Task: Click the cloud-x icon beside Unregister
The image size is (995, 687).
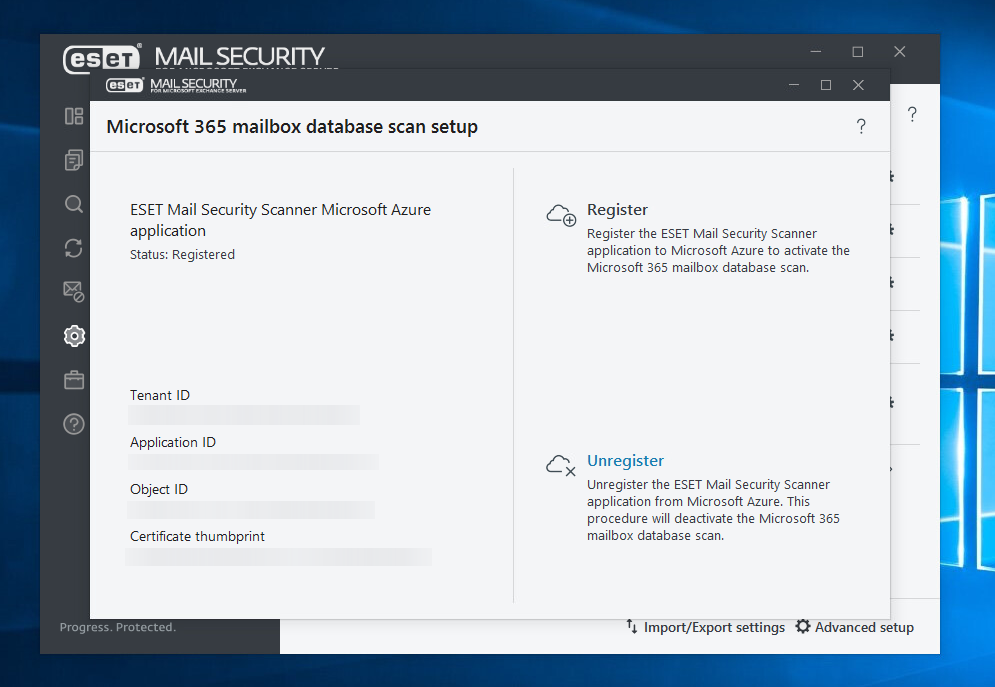Action: coord(561,465)
